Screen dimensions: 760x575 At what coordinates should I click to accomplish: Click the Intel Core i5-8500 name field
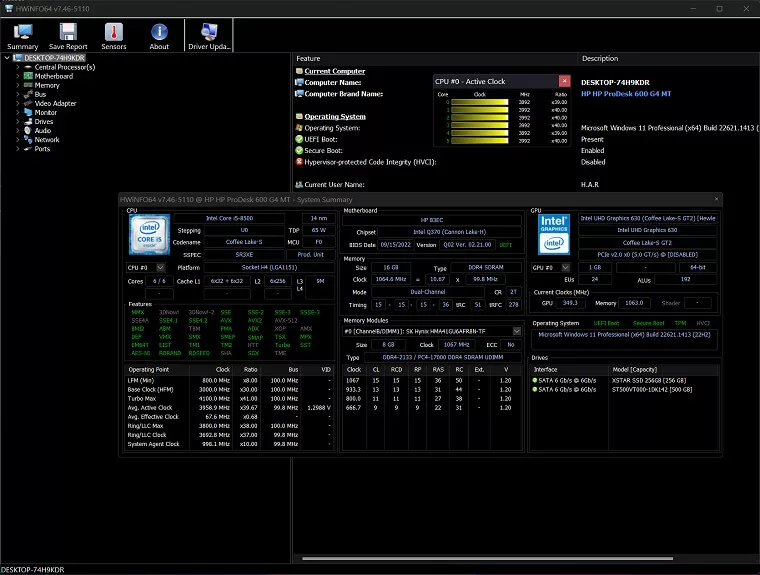coord(229,218)
